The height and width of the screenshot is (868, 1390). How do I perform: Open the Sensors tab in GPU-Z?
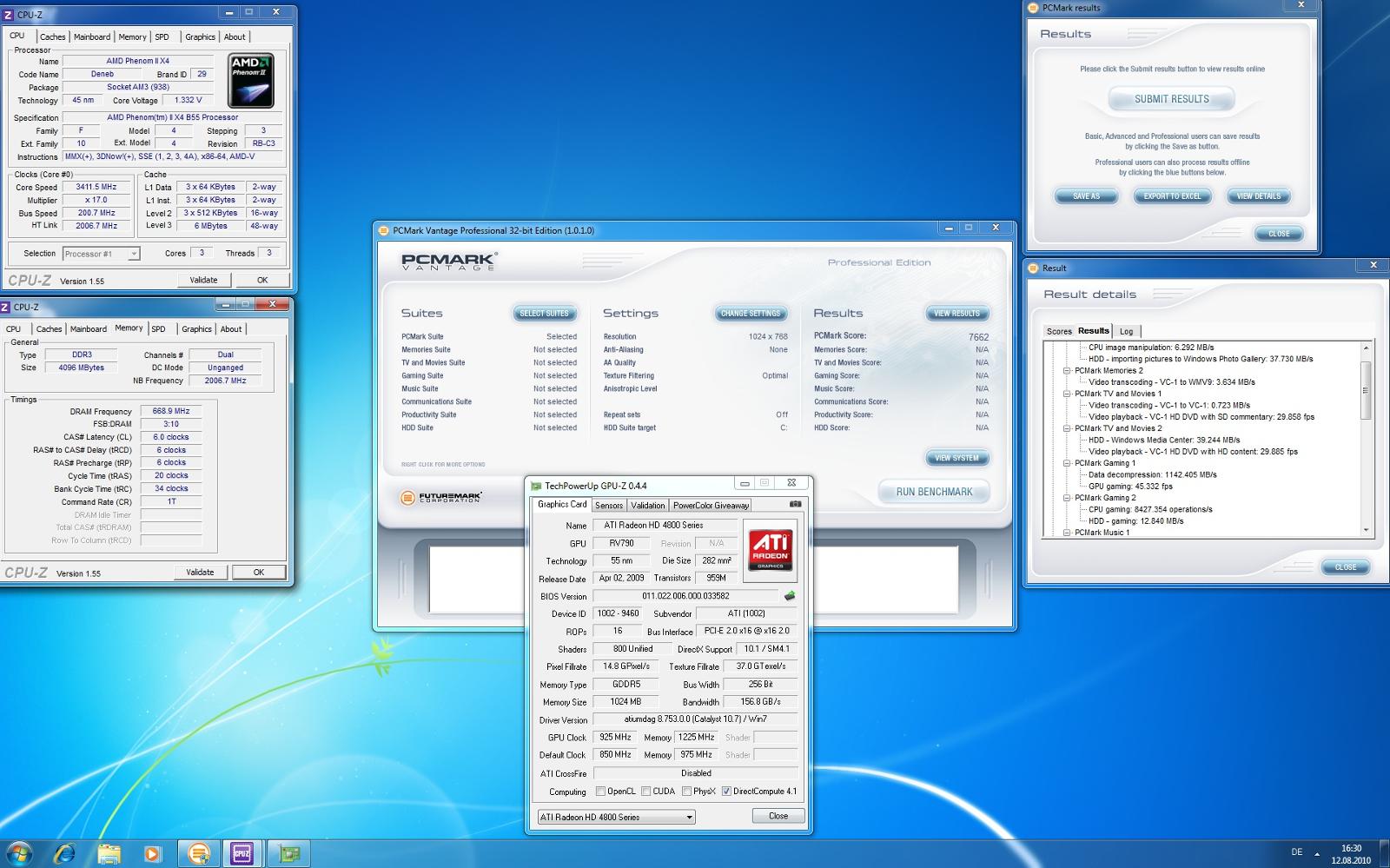click(x=608, y=505)
